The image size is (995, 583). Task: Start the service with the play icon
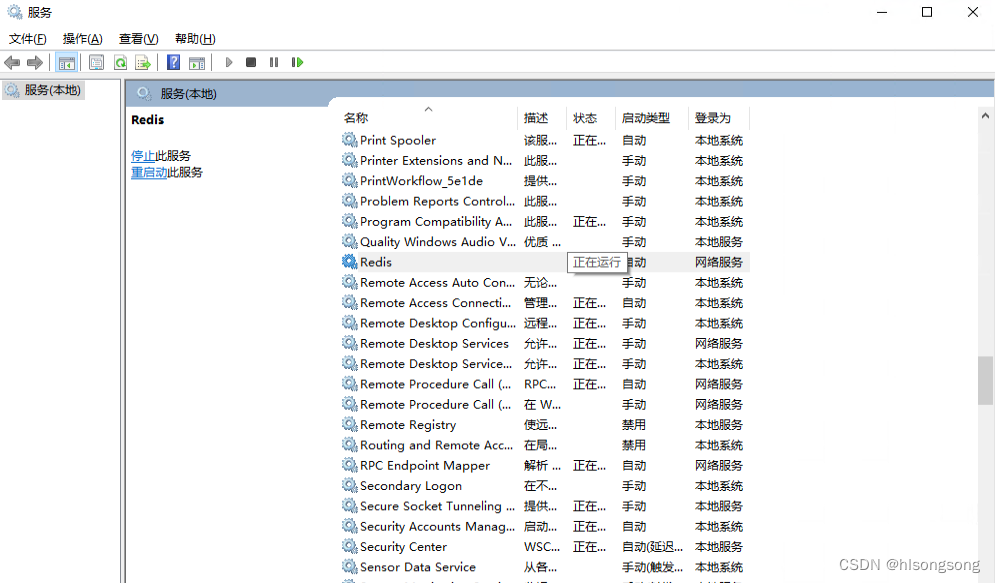coord(229,62)
